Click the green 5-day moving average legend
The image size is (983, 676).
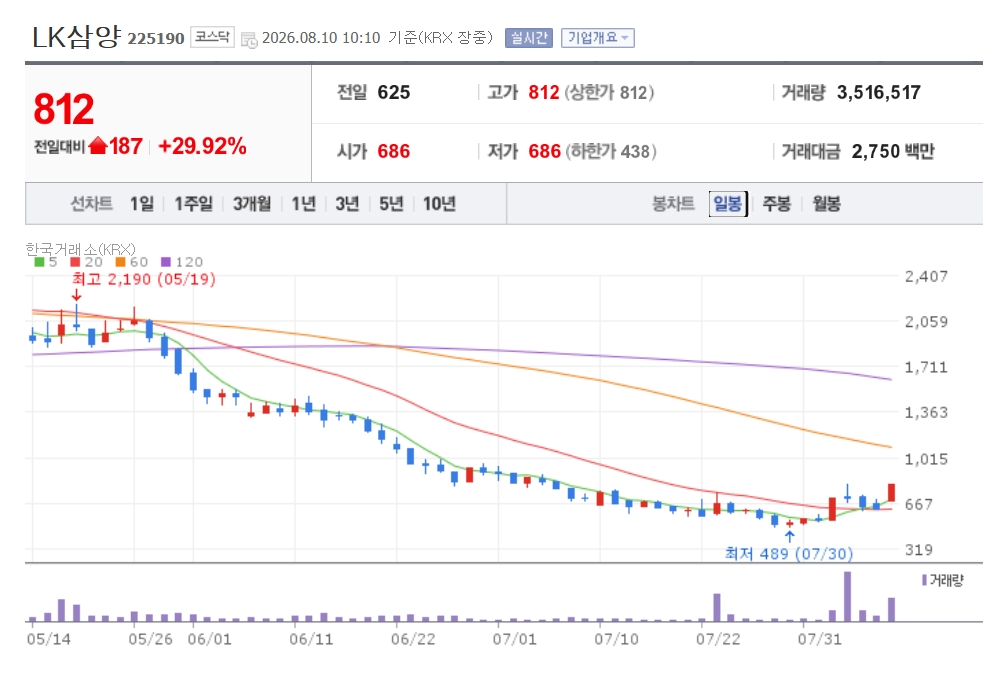click(x=45, y=262)
